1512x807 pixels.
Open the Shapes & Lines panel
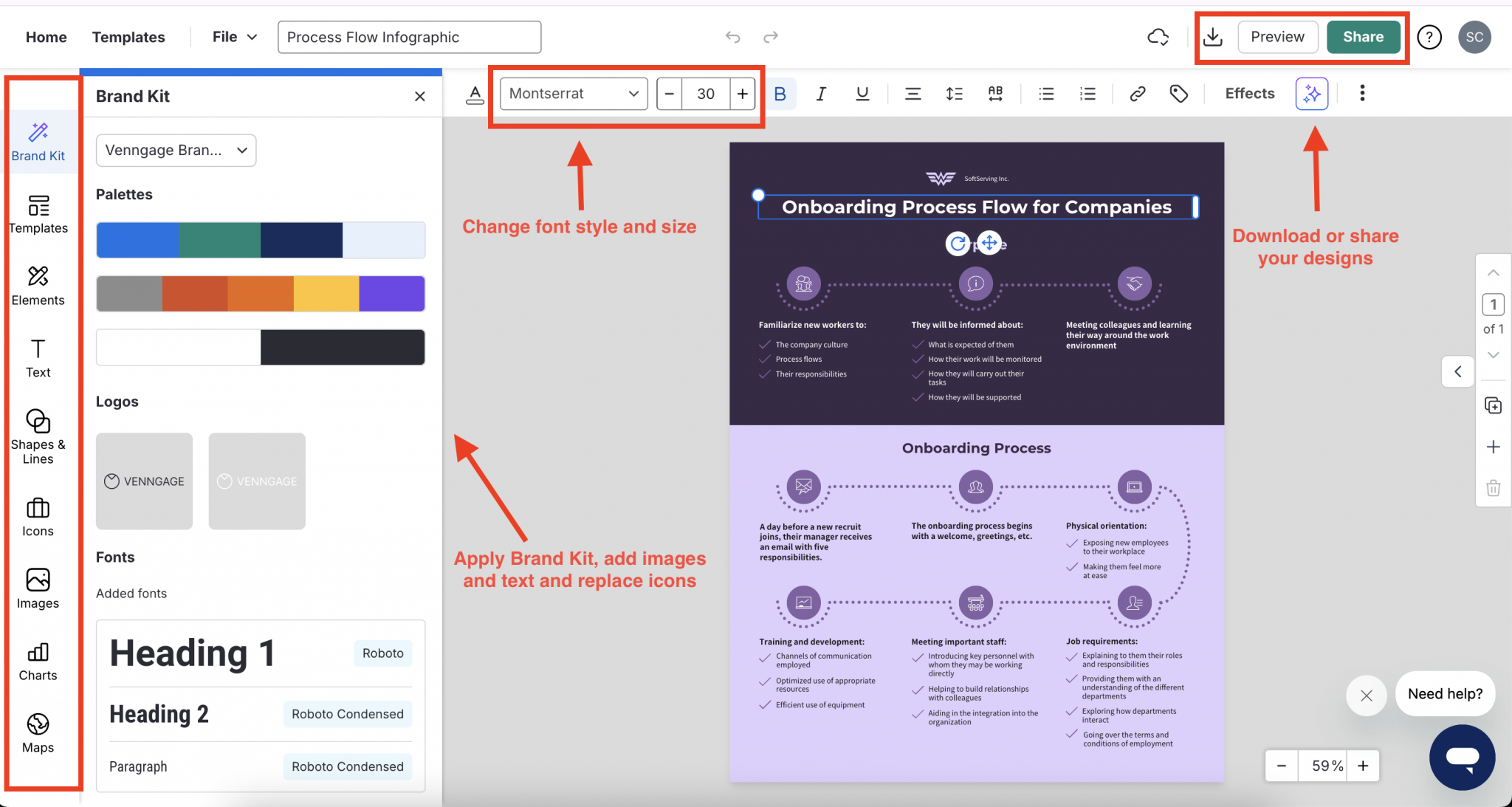click(x=38, y=435)
